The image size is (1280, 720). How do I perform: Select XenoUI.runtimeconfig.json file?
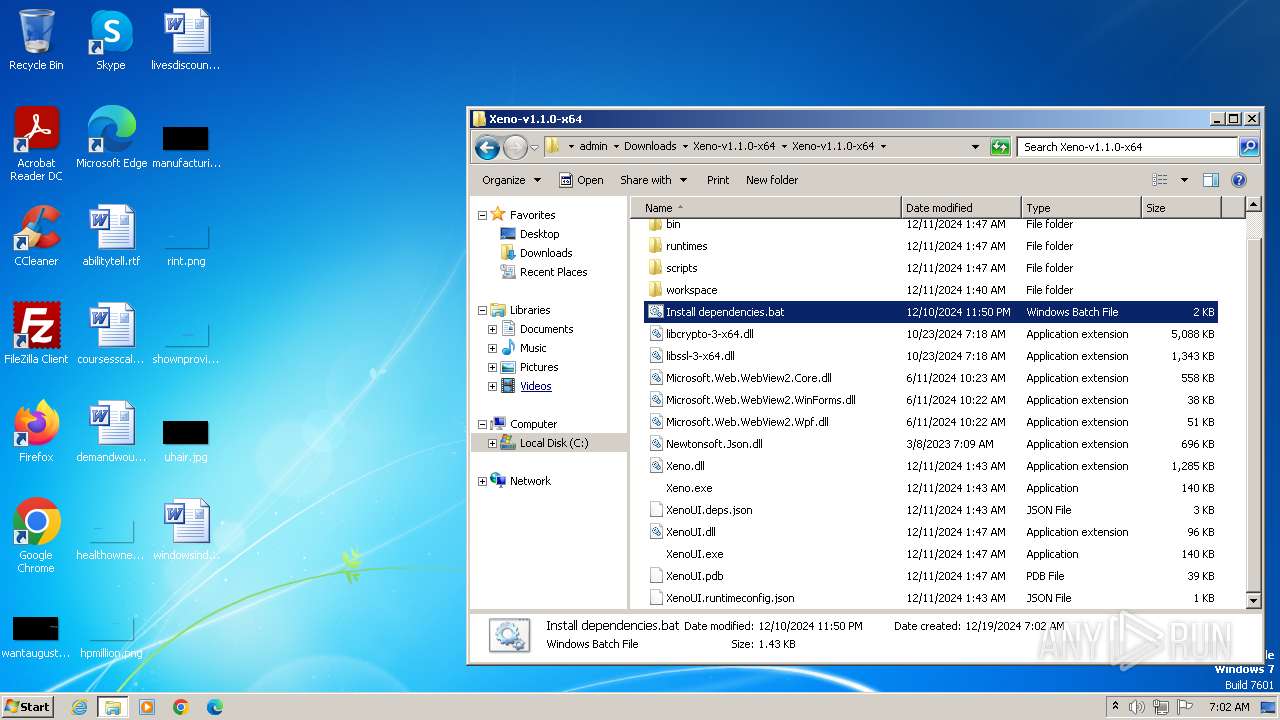(x=730, y=598)
